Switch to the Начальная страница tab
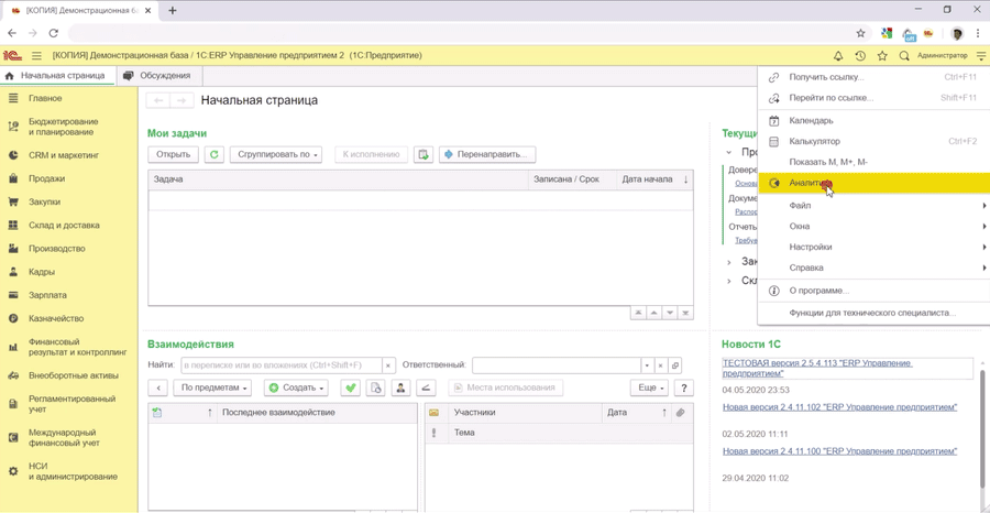This screenshot has width=992, height=529. point(56,76)
